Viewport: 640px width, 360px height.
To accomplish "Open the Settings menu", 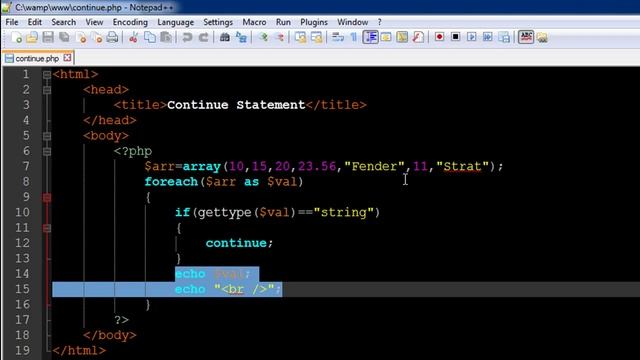I will pyautogui.click(x=218, y=22).
